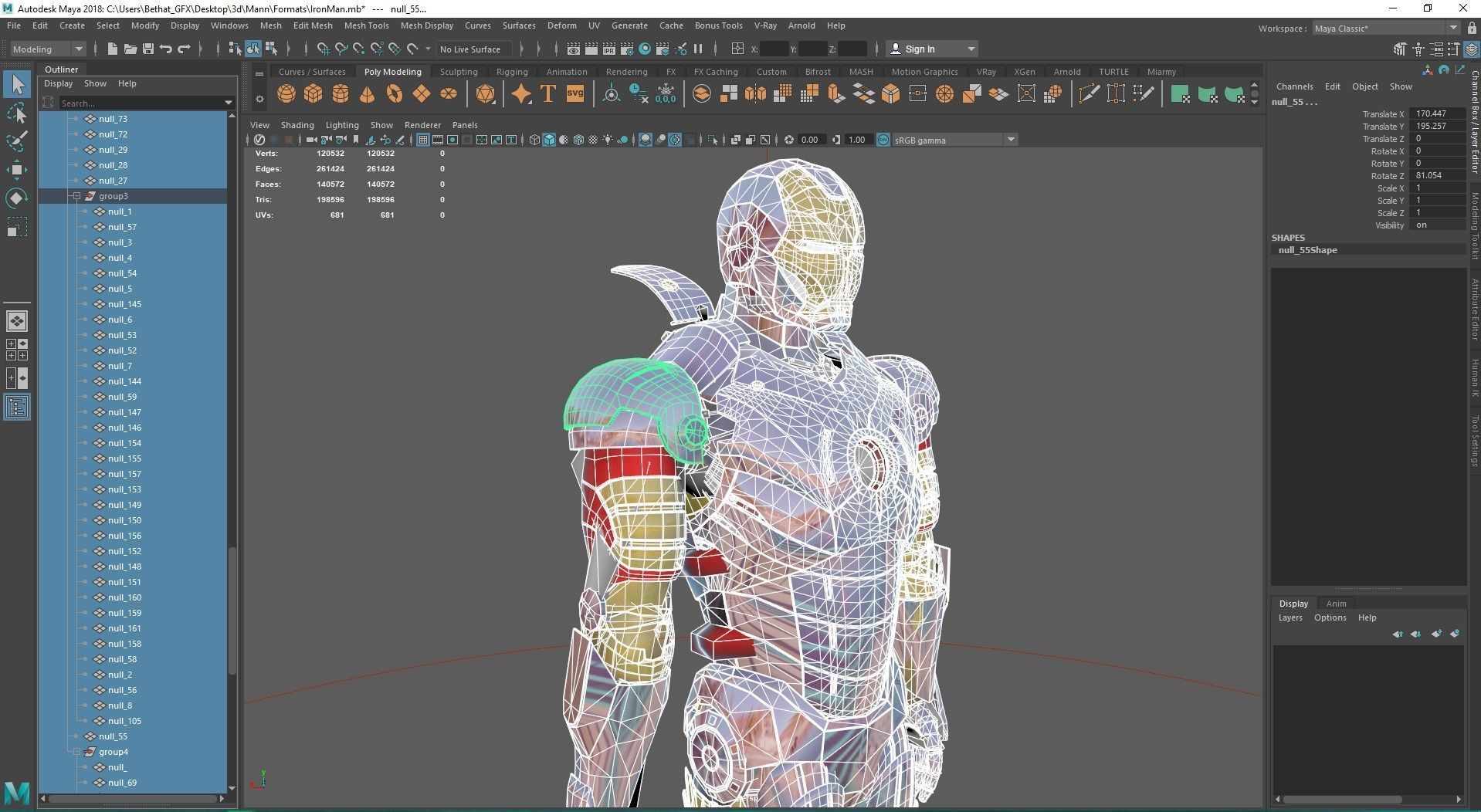Switch to the Anim layer tab
Viewport: 1481px width, 812px height.
(x=1336, y=604)
